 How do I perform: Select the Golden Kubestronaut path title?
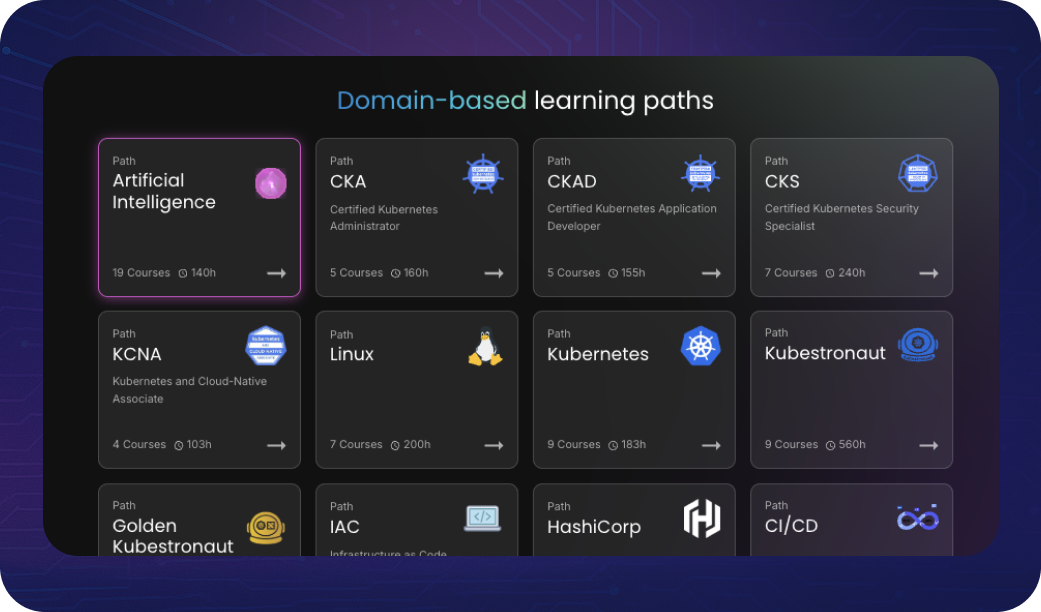tap(173, 536)
